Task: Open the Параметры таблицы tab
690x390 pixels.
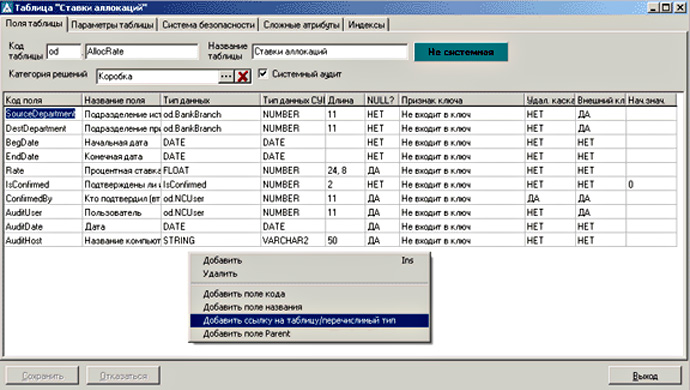Action: coord(112,25)
